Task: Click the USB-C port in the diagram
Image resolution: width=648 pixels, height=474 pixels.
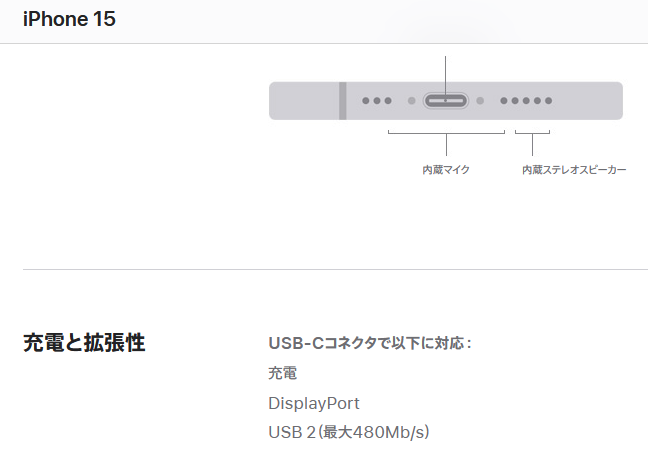Action: [446, 101]
